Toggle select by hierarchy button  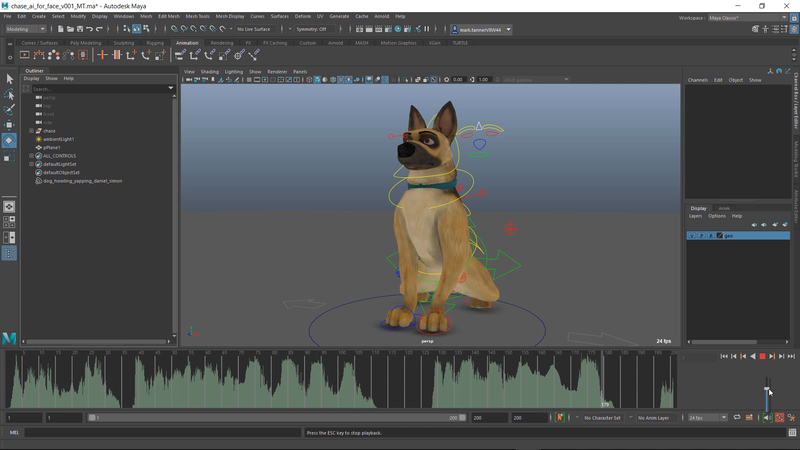[x=127, y=29]
